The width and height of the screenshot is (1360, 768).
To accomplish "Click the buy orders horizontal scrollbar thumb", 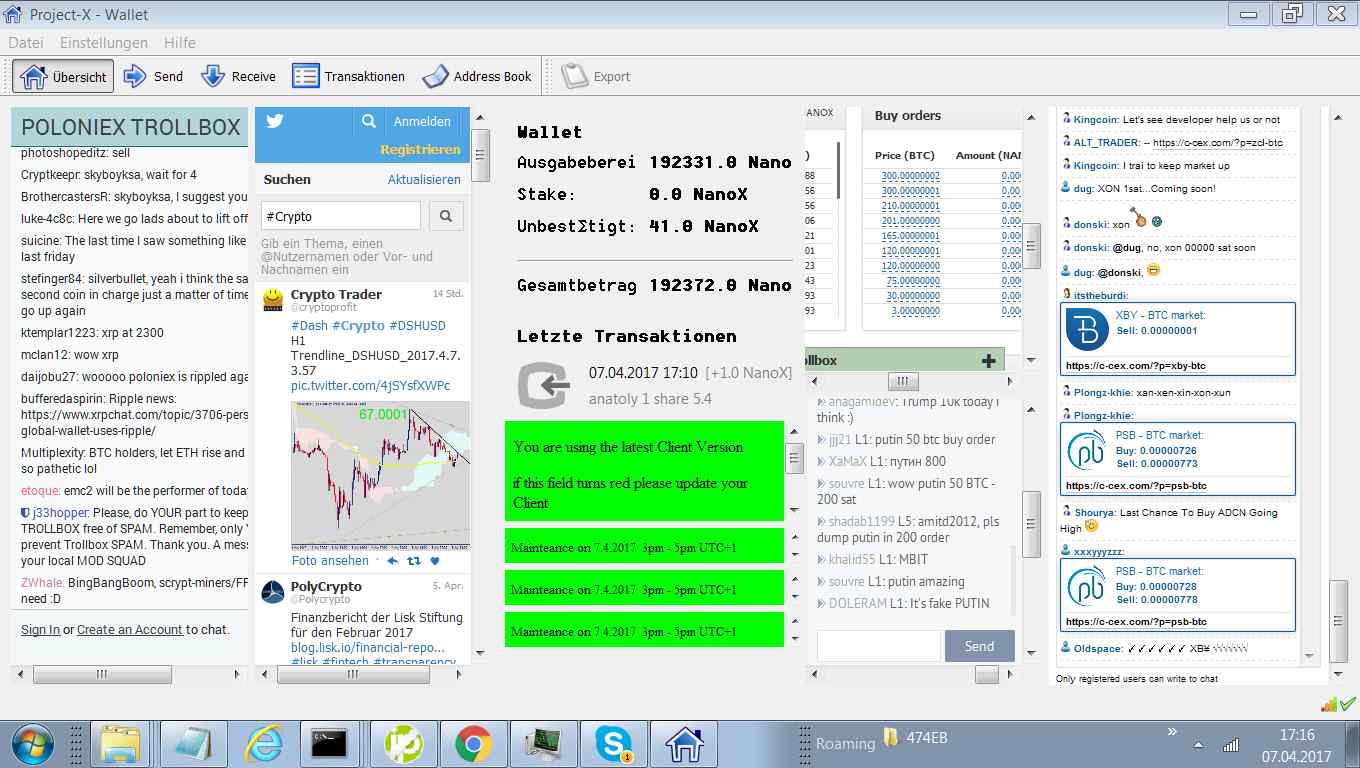I will coord(902,381).
